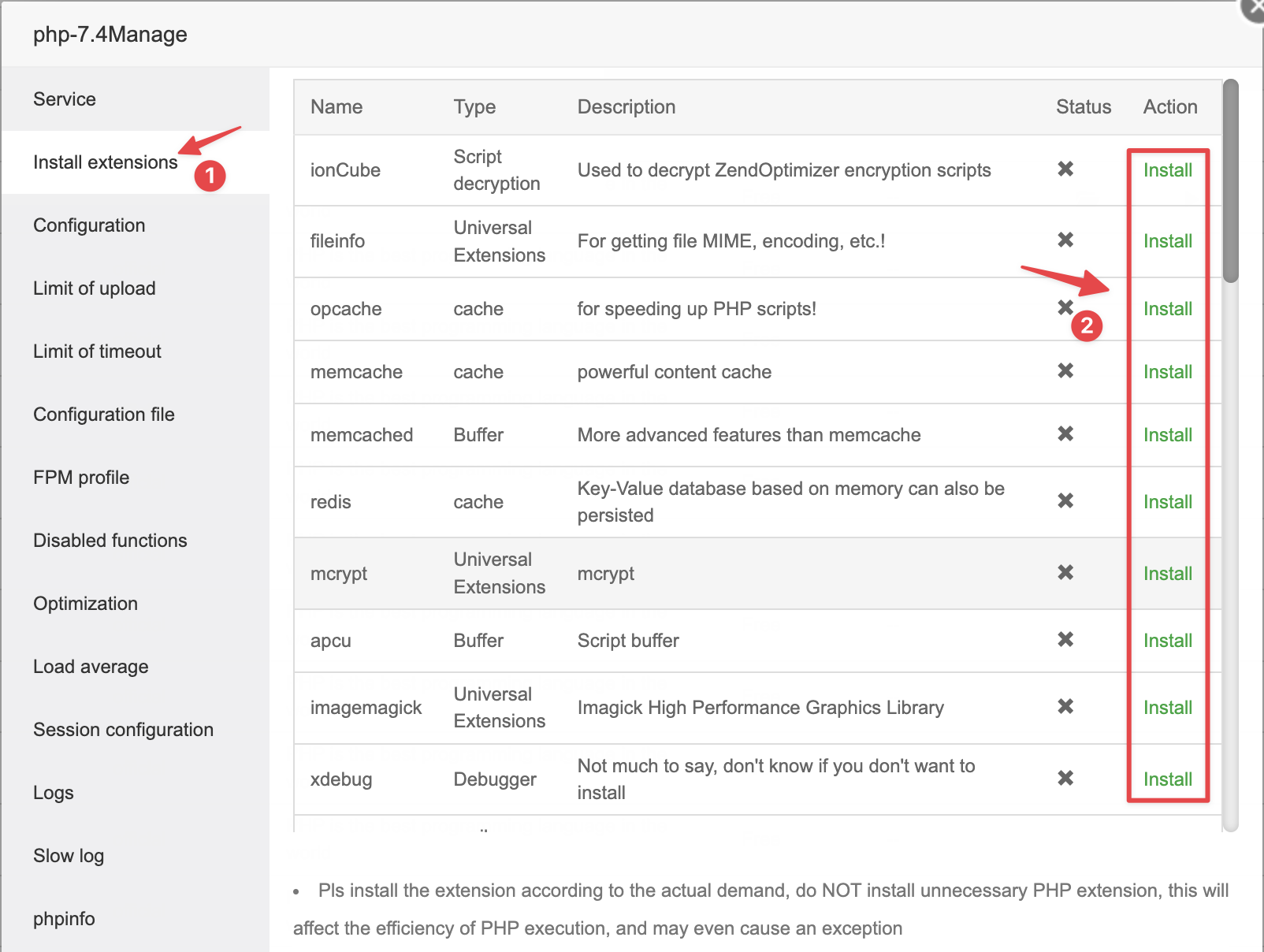The height and width of the screenshot is (952, 1264).
Task: Click the Name column header
Action: [x=336, y=107]
